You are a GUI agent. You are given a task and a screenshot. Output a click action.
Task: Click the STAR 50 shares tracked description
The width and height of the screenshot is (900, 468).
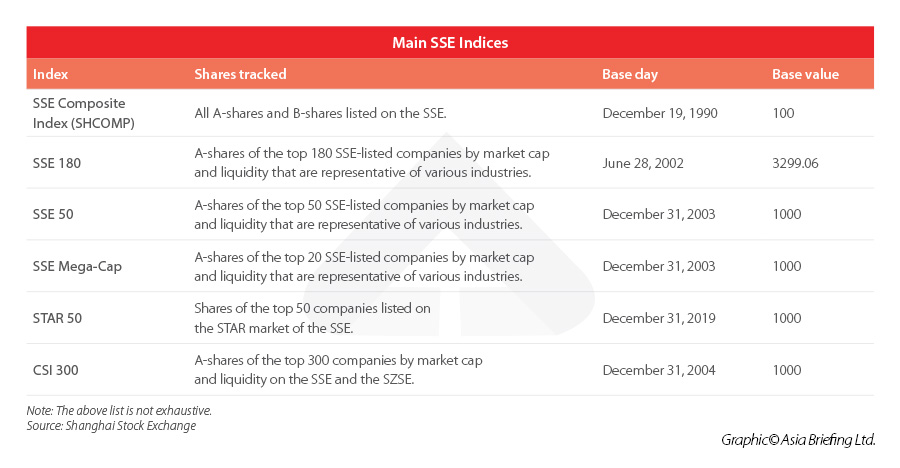pos(312,318)
